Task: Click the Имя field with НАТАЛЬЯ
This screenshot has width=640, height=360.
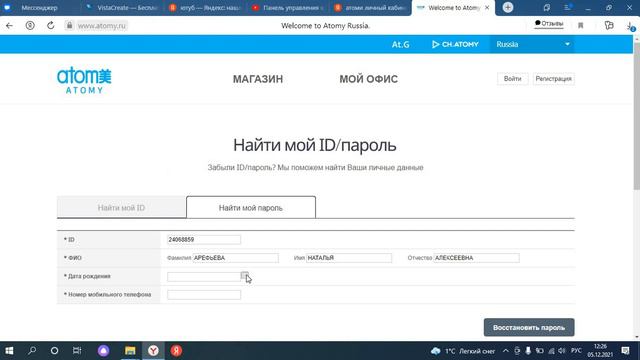Action: tap(349, 258)
